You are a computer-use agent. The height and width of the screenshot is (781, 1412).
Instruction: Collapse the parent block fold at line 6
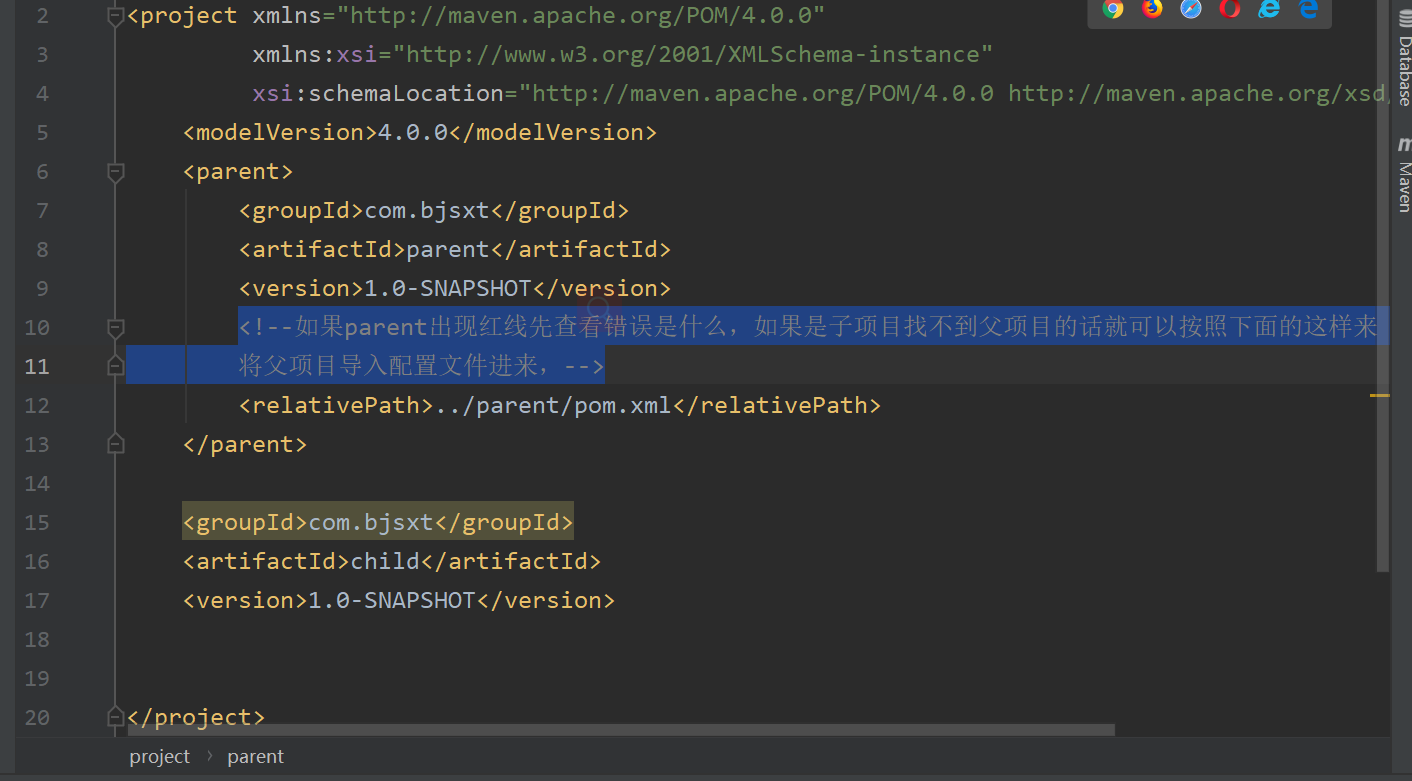pos(116,172)
